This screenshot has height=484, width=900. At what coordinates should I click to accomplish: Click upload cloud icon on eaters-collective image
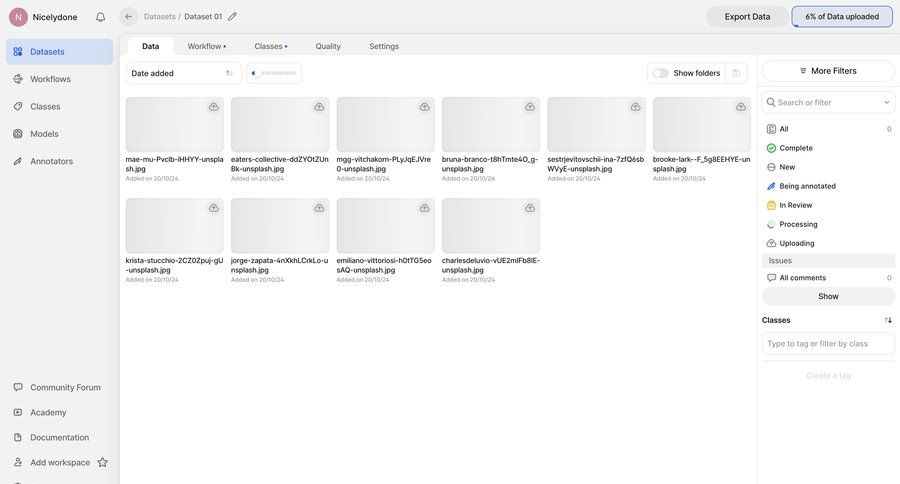click(319, 107)
